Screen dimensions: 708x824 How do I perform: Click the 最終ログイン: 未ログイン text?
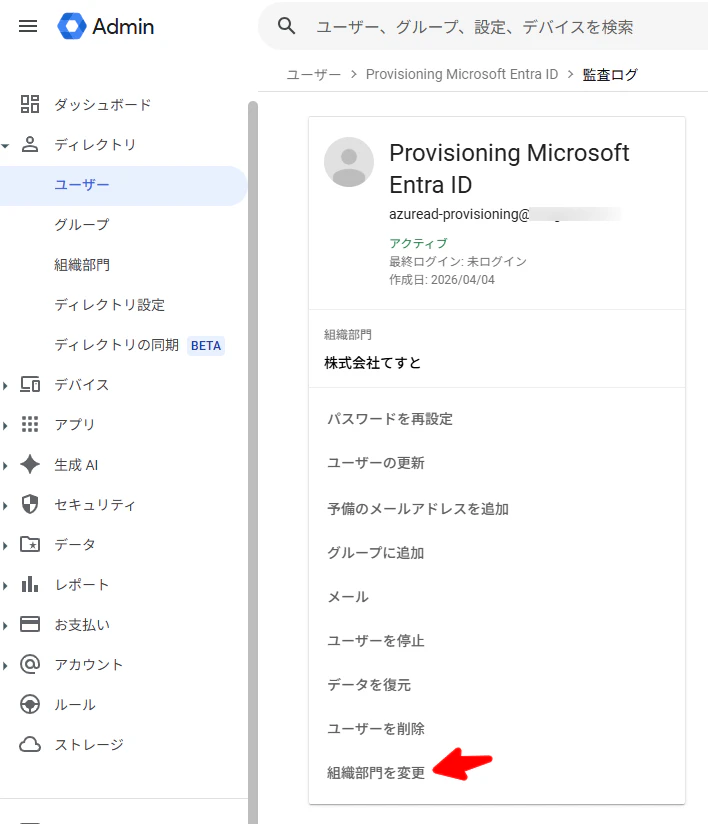[x=458, y=261]
